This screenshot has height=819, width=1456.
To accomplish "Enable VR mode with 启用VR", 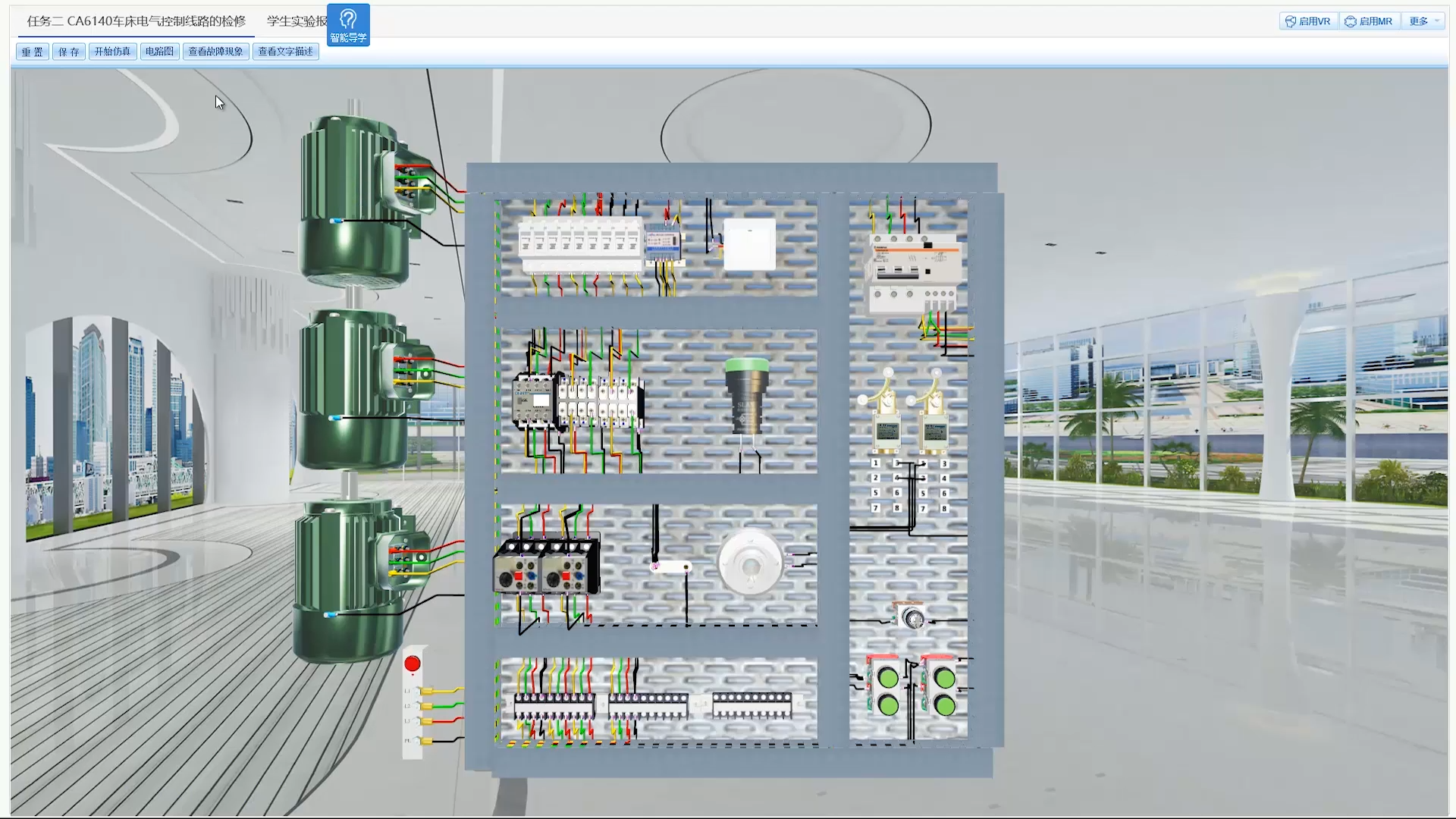I will pyautogui.click(x=1308, y=21).
